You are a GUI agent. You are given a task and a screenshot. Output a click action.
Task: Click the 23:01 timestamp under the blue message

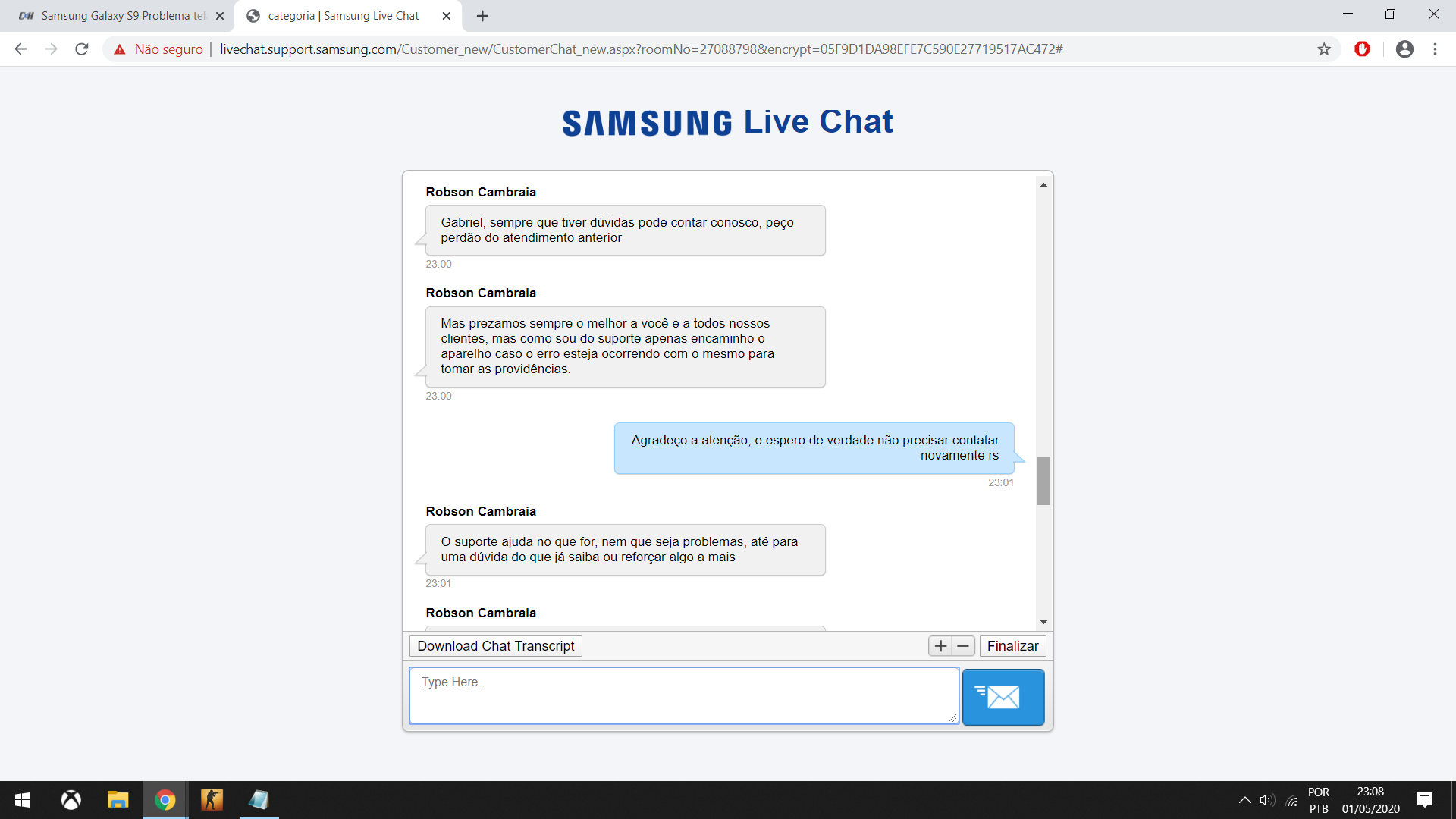coord(1000,483)
